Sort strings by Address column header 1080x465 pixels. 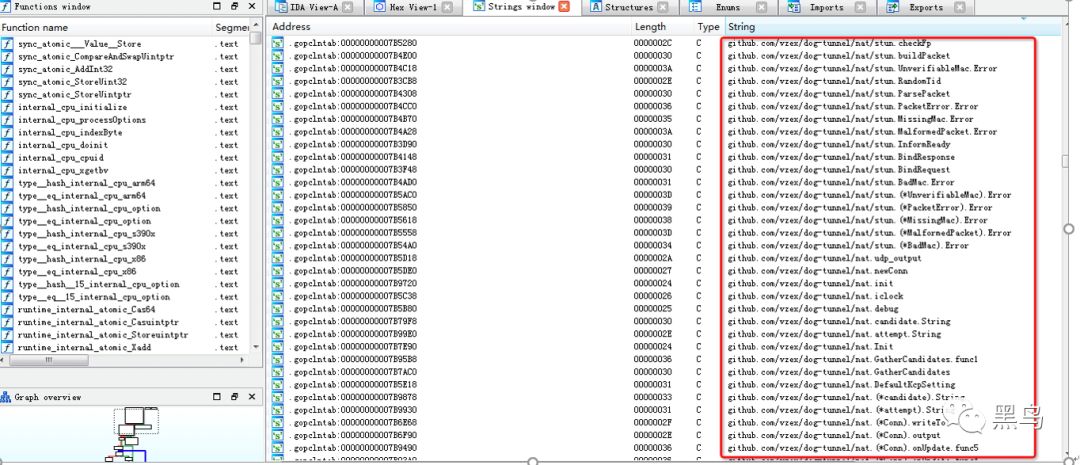[449, 27]
